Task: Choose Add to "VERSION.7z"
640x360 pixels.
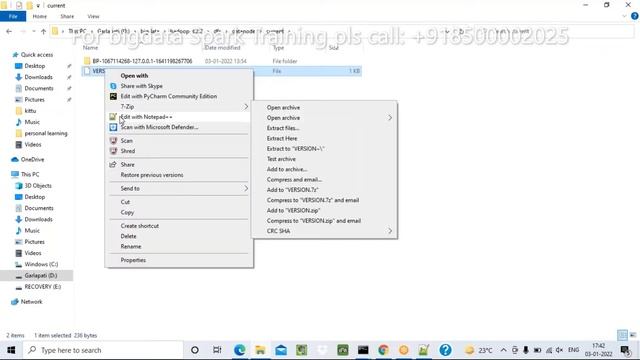Action: (x=324, y=190)
